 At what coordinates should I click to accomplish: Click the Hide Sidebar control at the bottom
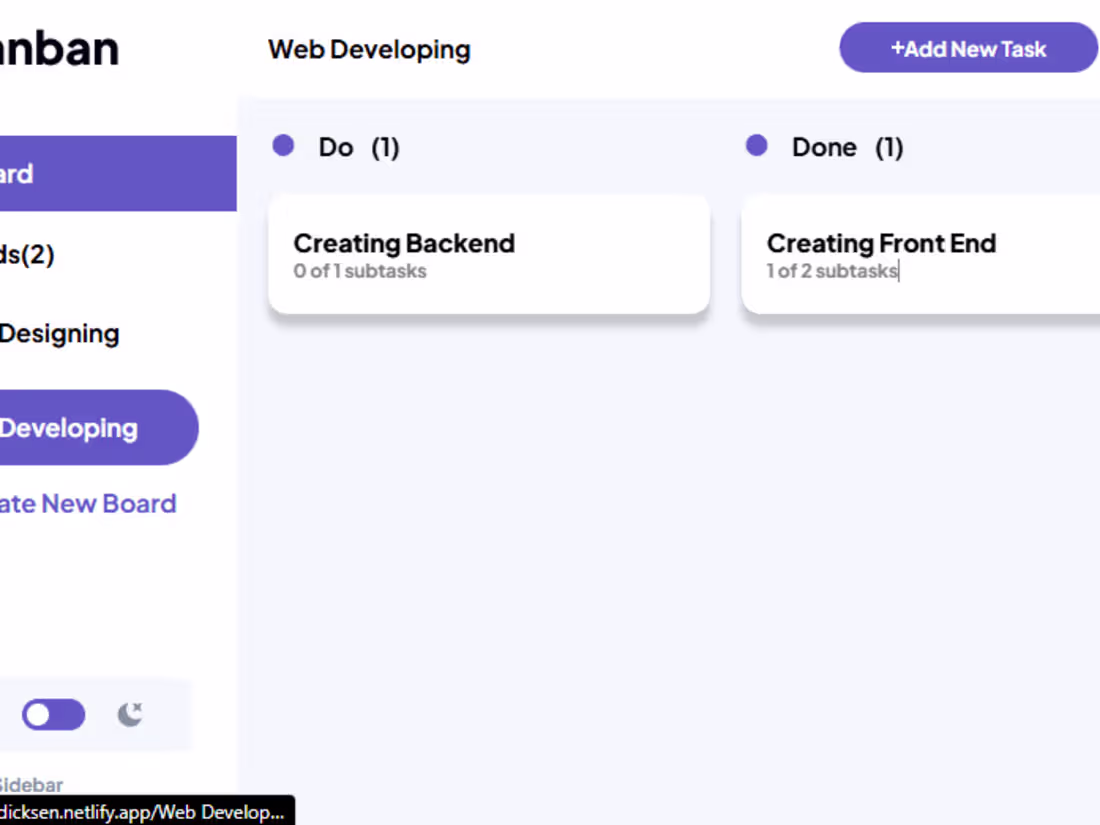(30, 785)
